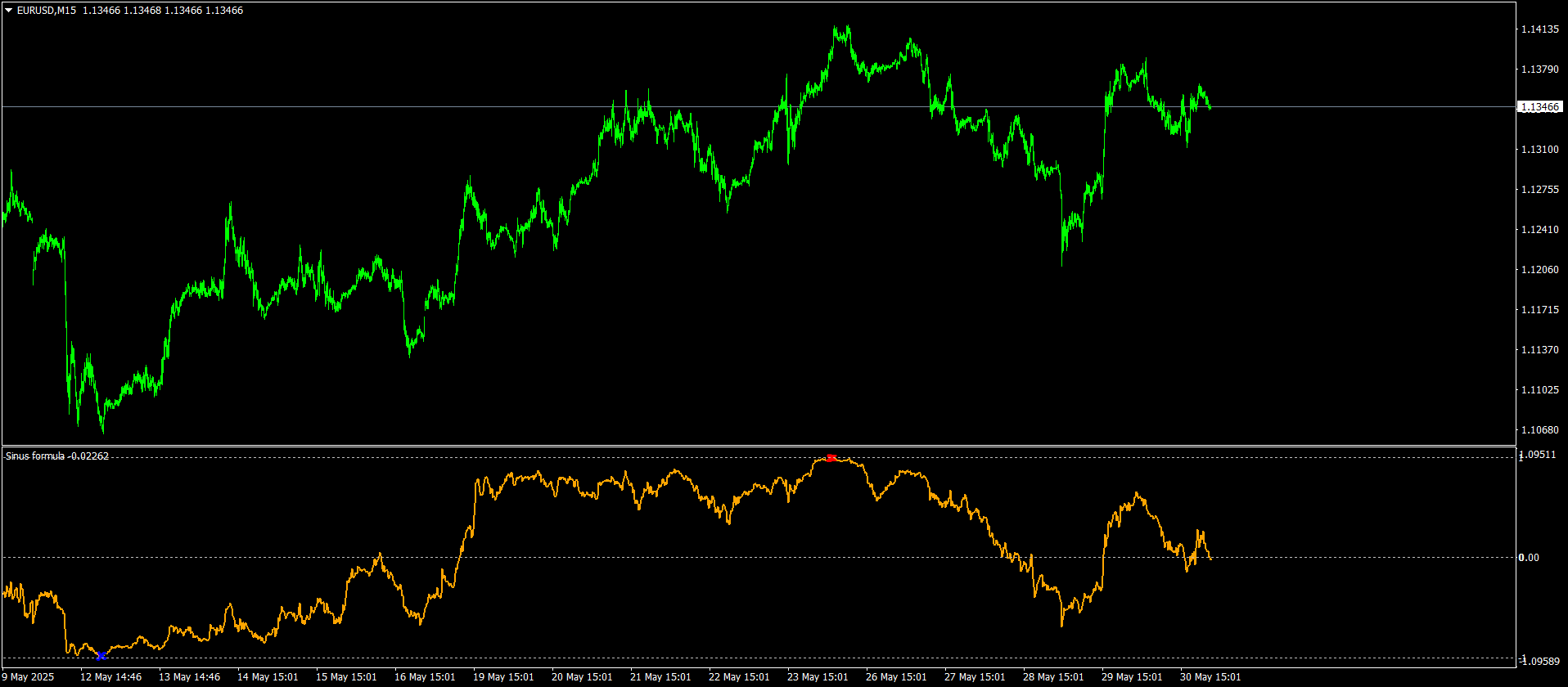Select the dotted zero level line in indicator

tap(757, 558)
